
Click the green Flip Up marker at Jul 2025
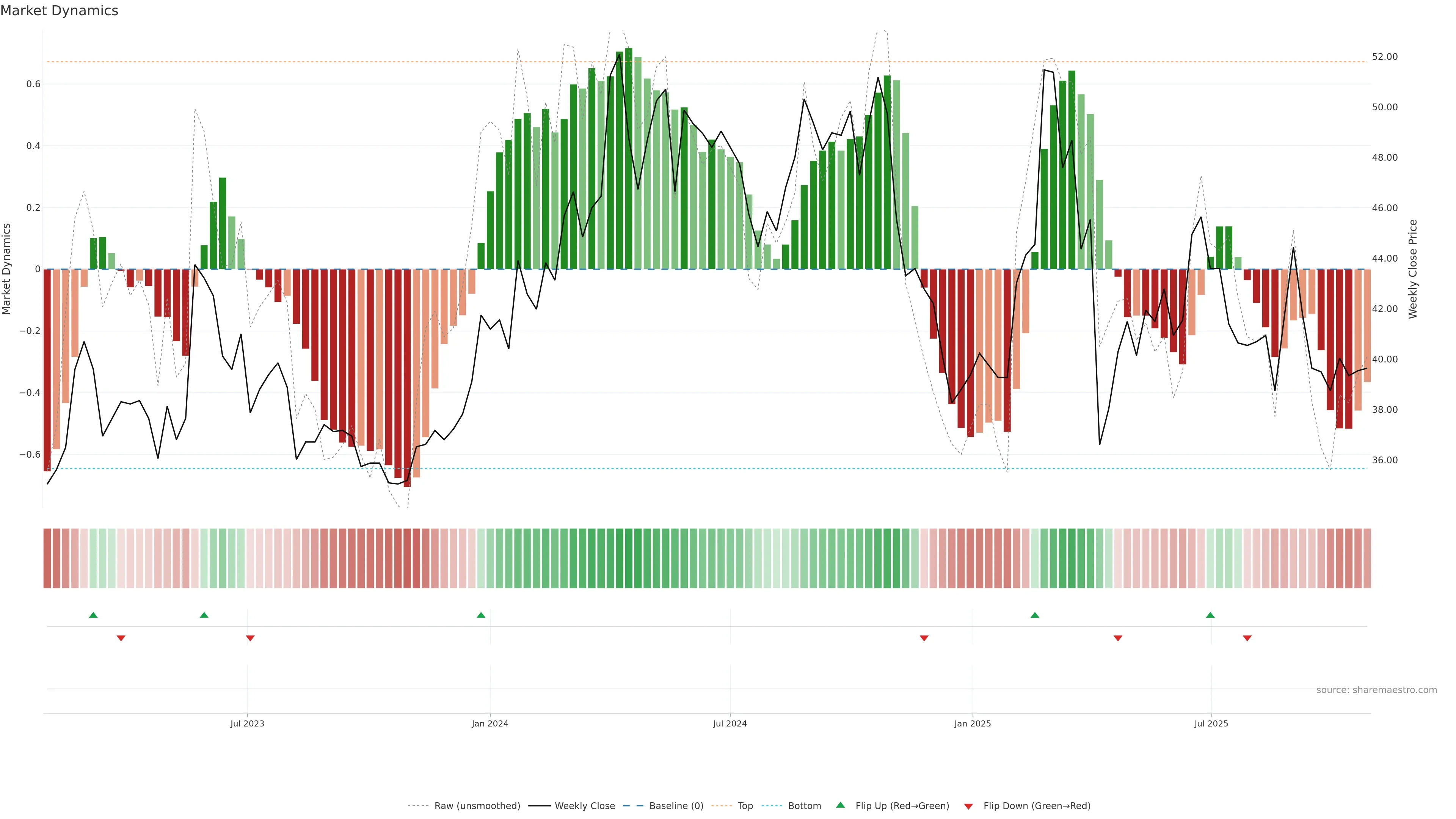[1210, 615]
